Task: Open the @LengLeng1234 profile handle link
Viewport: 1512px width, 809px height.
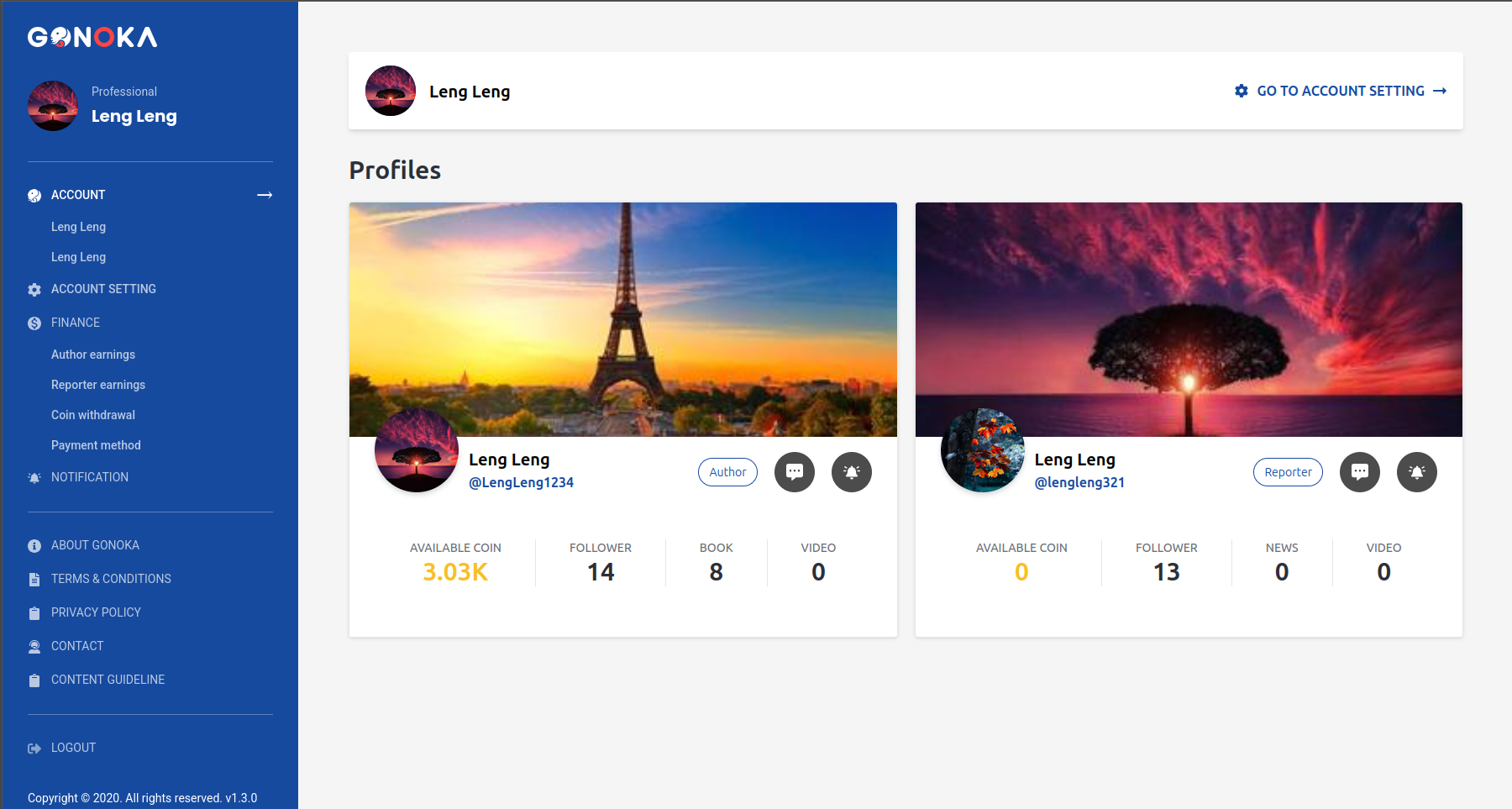Action: point(521,482)
